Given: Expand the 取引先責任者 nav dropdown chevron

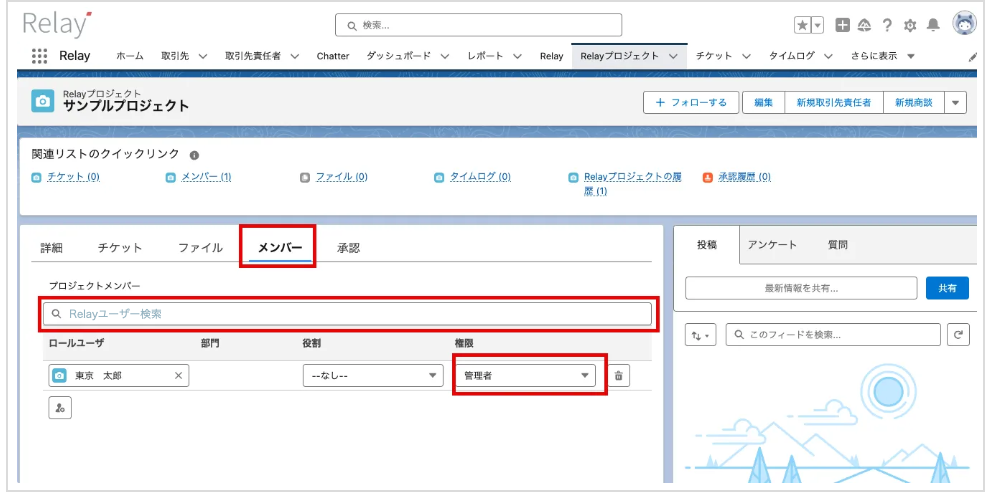Looking at the screenshot, I should [295, 56].
